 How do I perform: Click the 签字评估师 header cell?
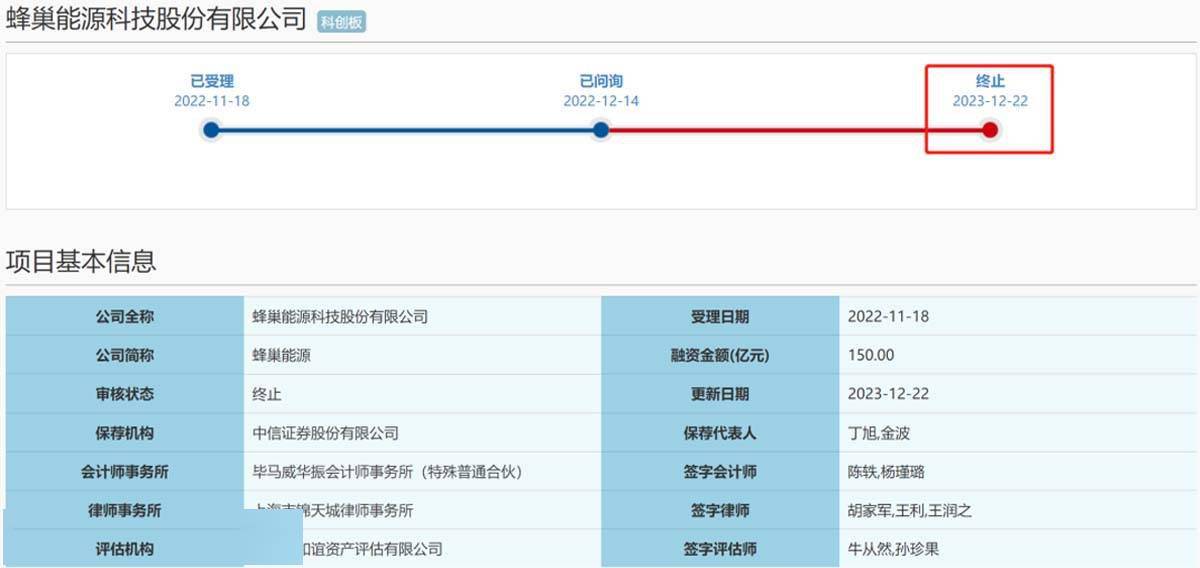click(720, 549)
